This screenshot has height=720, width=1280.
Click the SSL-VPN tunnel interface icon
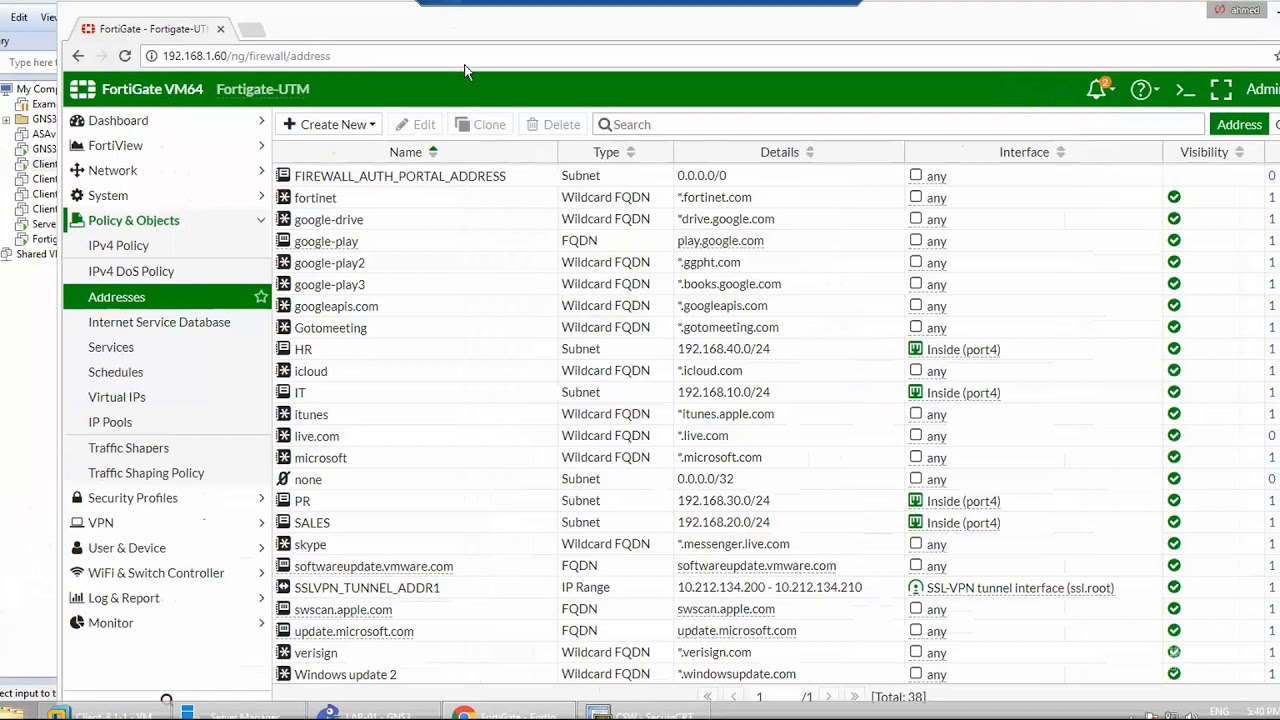click(x=915, y=587)
